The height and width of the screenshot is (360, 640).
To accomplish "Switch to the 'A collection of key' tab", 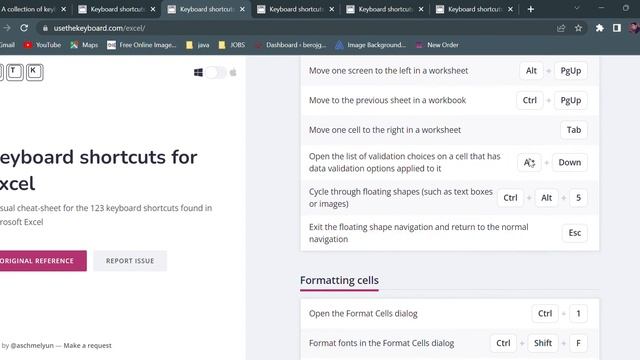I will [x=28, y=9].
